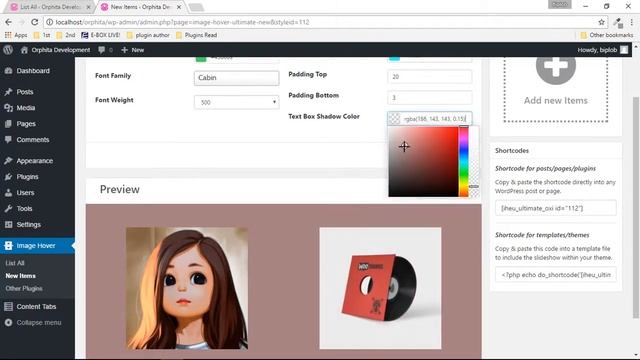The height and width of the screenshot is (360, 640).
Task: Open the Chrome three-dot menu
Action: tap(632, 22)
